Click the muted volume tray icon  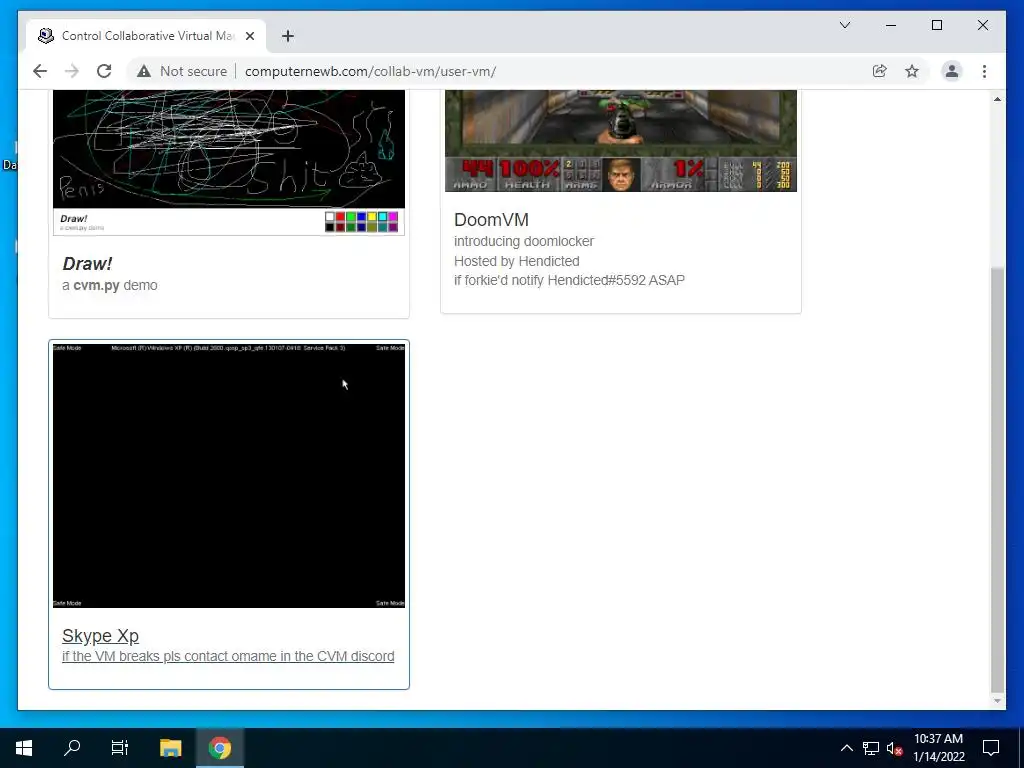(894, 748)
